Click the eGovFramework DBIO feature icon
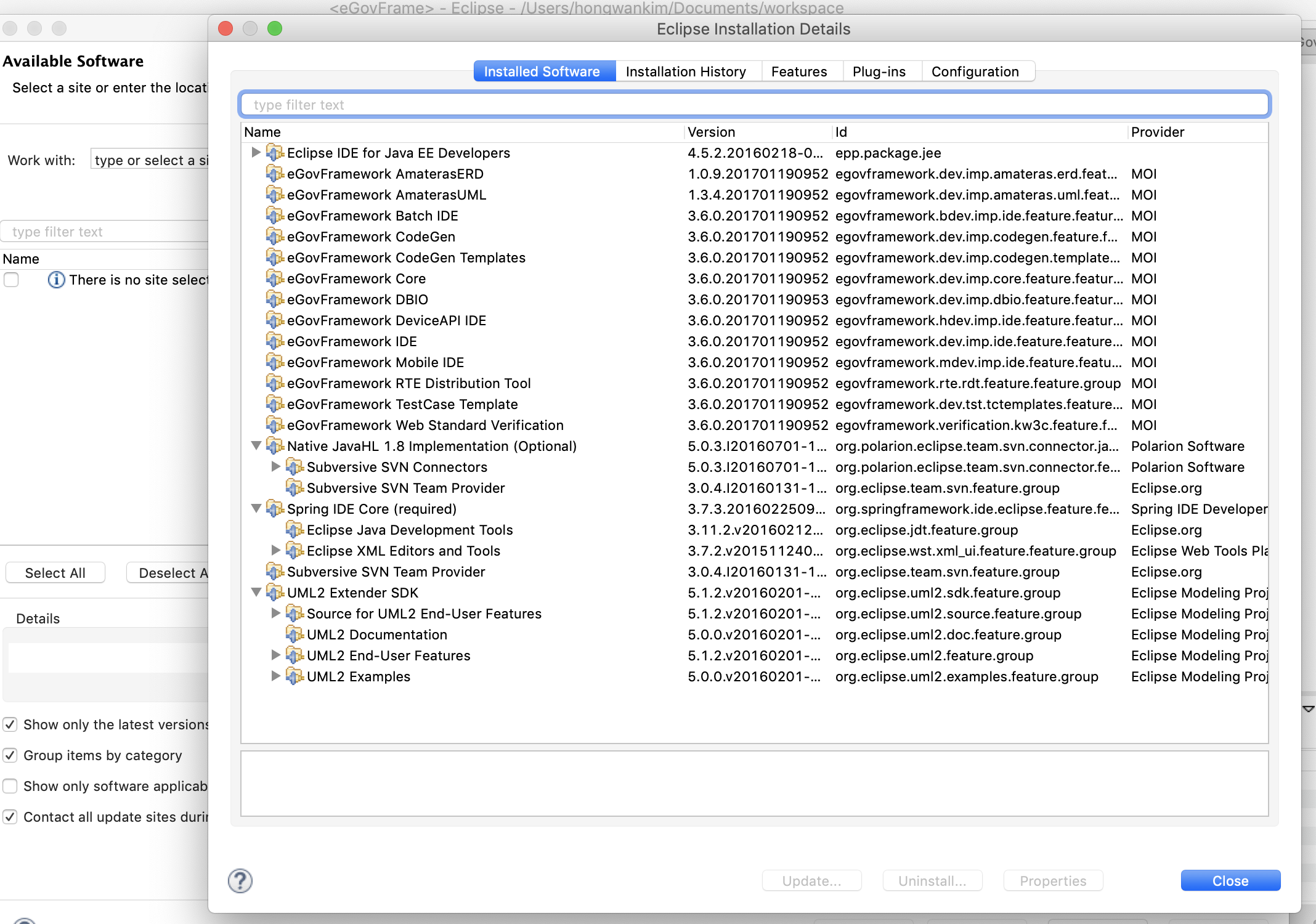Viewport: 1316px width, 924px height. [x=275, y=299]
